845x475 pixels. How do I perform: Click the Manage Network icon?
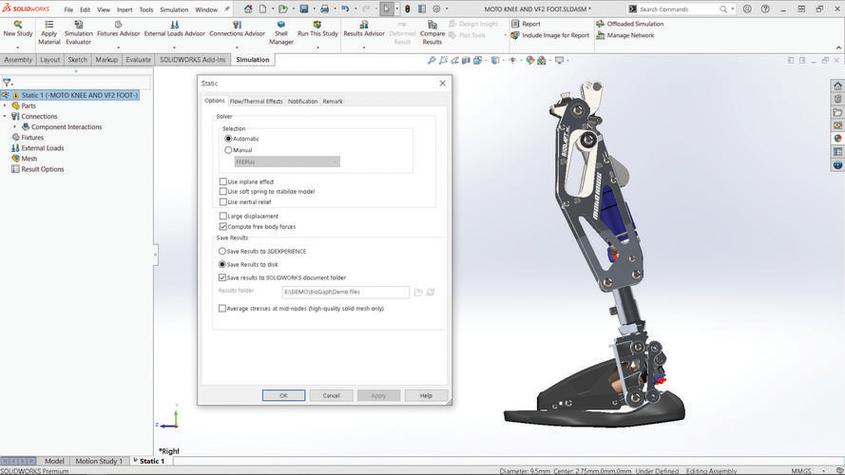click(x=600, y=35)
